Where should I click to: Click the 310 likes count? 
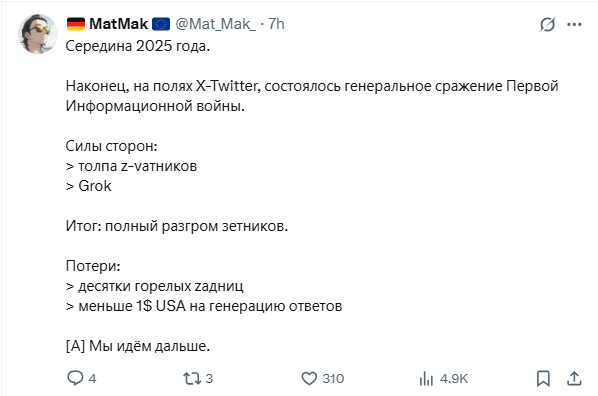[x=333, y=379]
